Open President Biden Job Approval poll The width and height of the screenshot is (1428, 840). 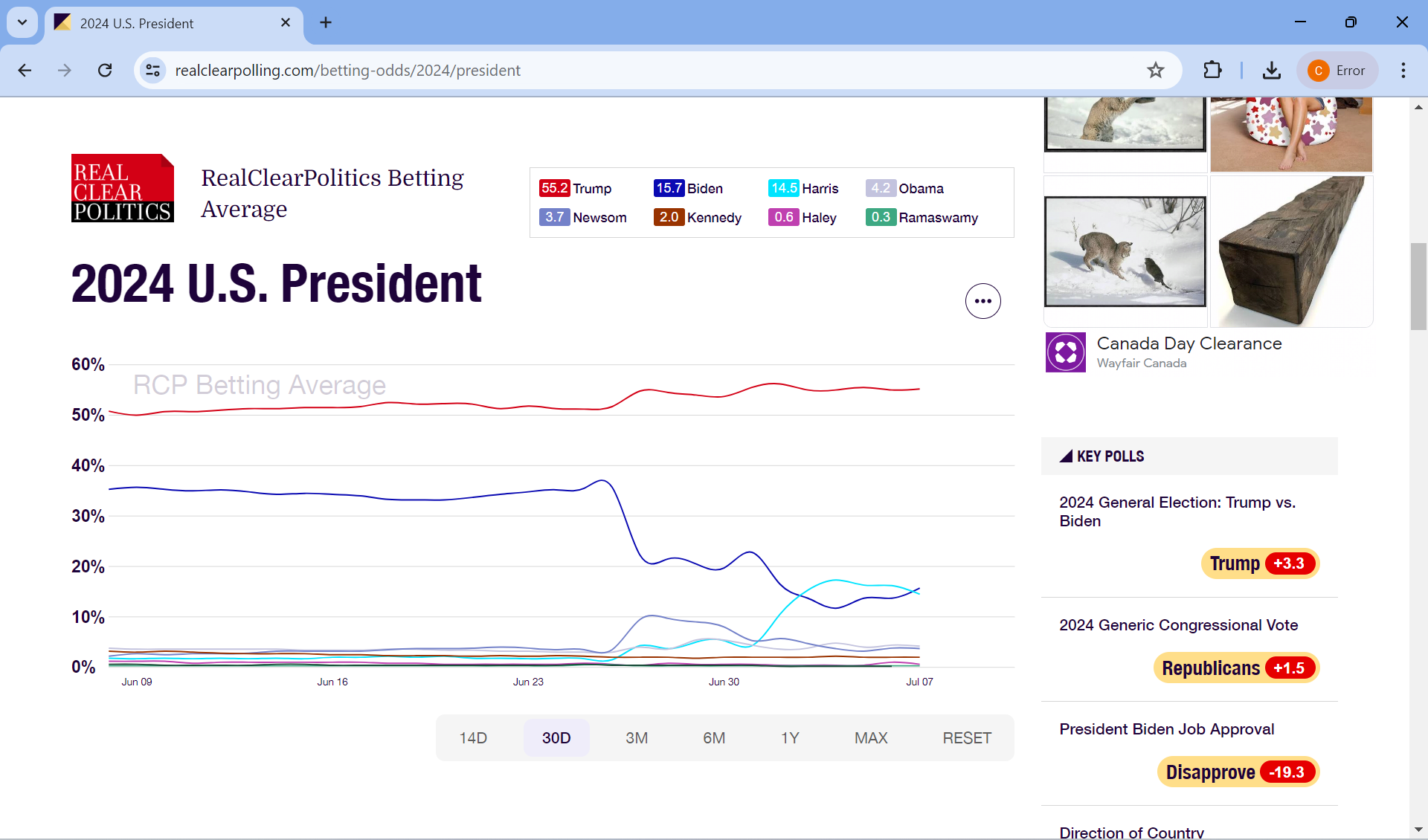(x=1167, y=729)
